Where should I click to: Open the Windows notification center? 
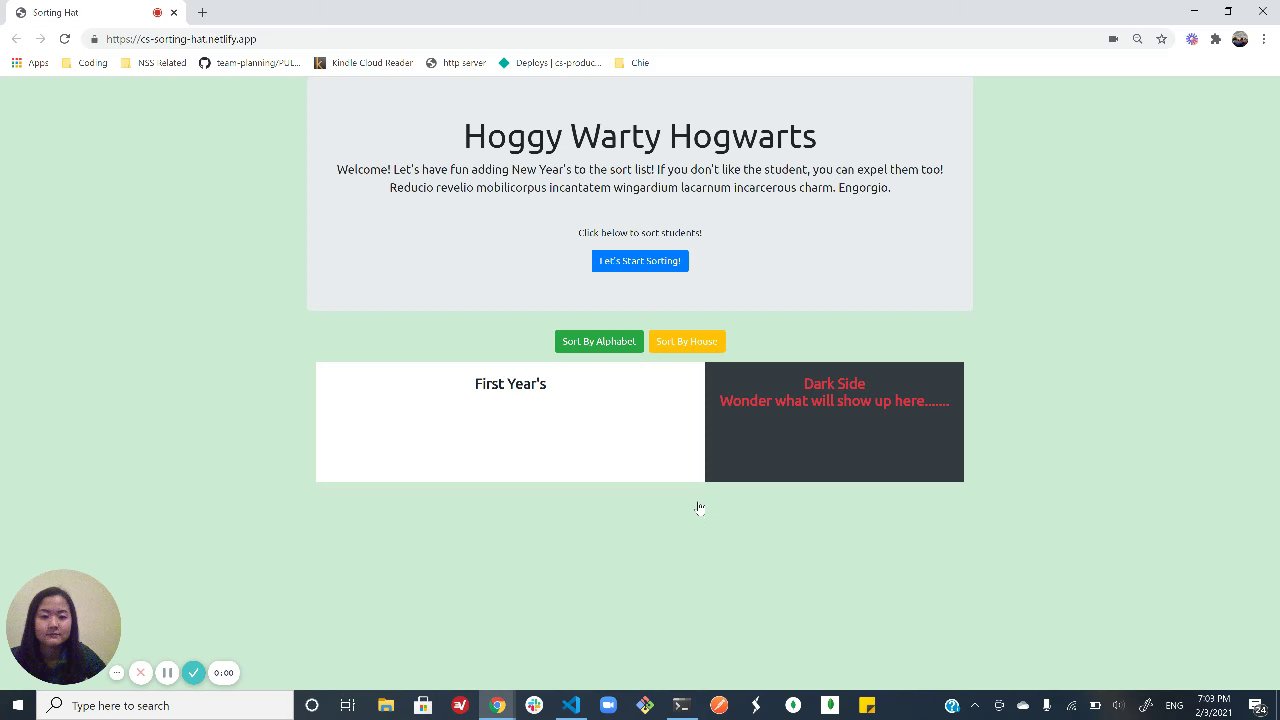[1257, 705]
